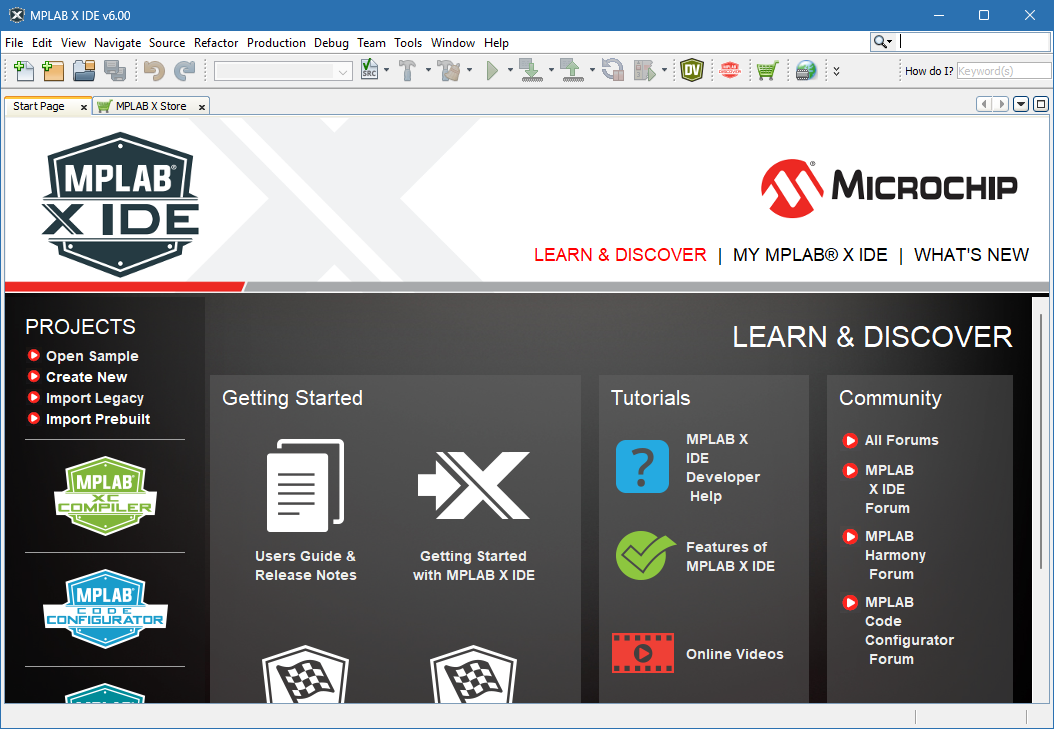Viewport: 1054px width, 729px height.
Task: Open the Source menu
Action: click(167, 42)
